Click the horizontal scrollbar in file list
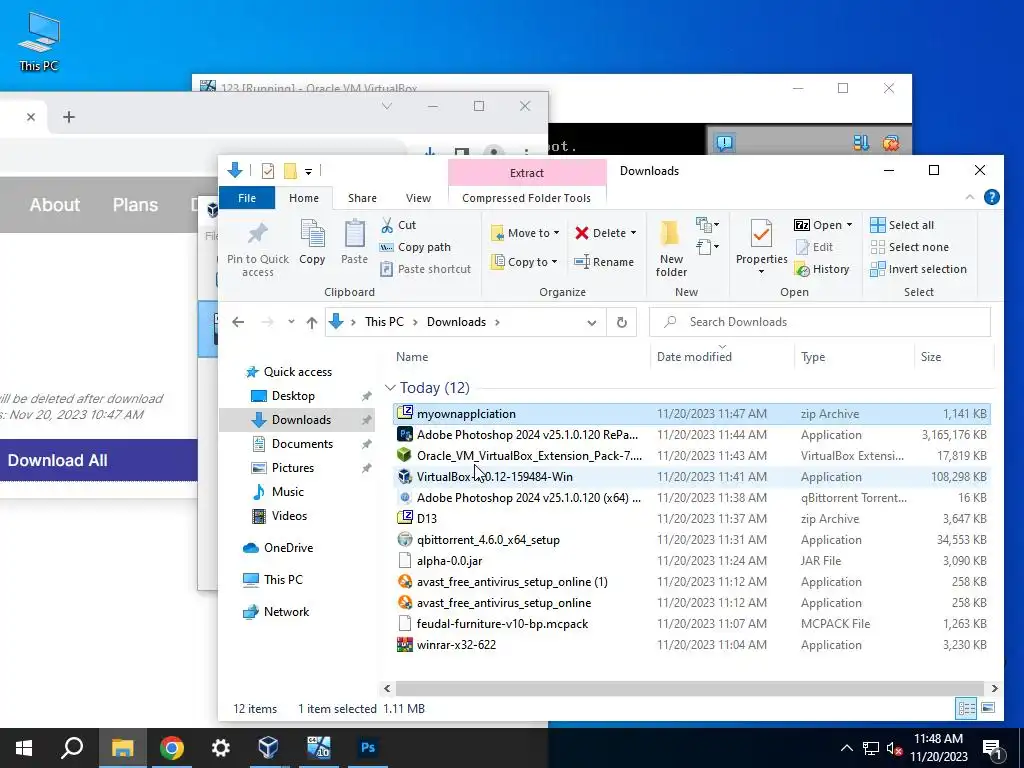This screenshot has width=1024, height=768. pyautogui.click(x=689, y=688)
